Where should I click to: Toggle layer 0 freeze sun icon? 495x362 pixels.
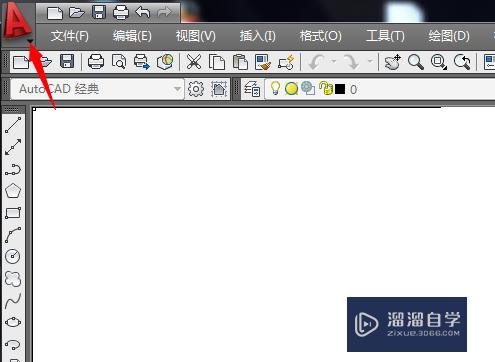291,89
